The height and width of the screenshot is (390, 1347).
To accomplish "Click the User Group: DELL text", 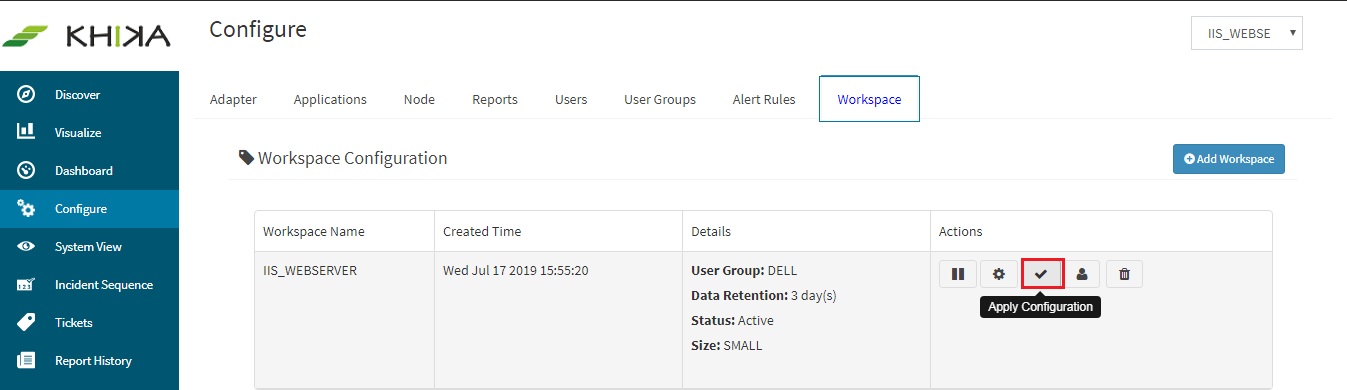I will 744,270.
